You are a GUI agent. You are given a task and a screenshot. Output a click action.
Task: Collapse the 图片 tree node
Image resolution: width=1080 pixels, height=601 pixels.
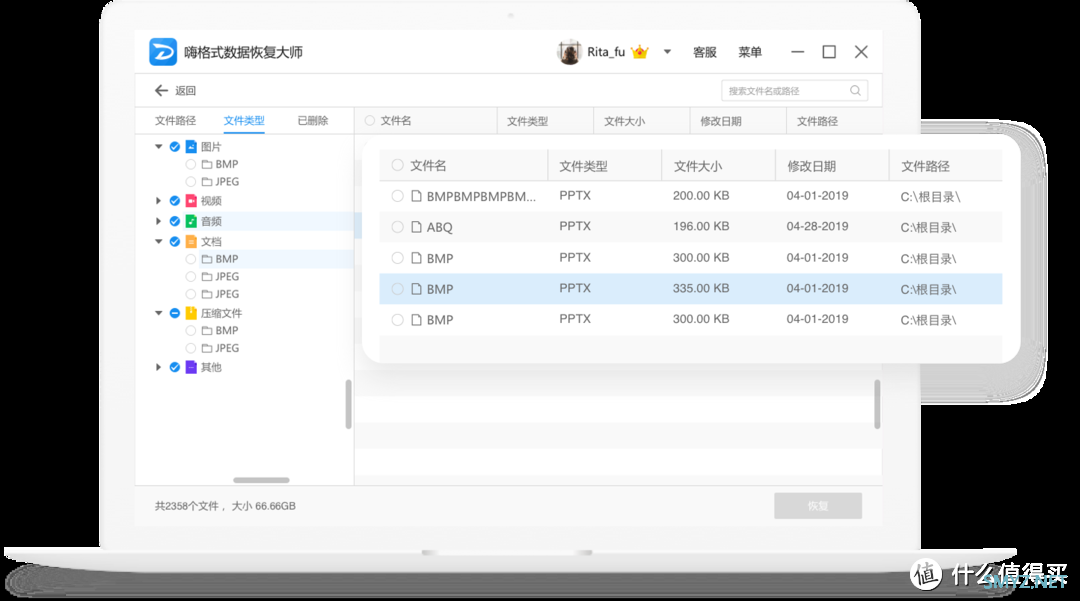click(158, 147)
